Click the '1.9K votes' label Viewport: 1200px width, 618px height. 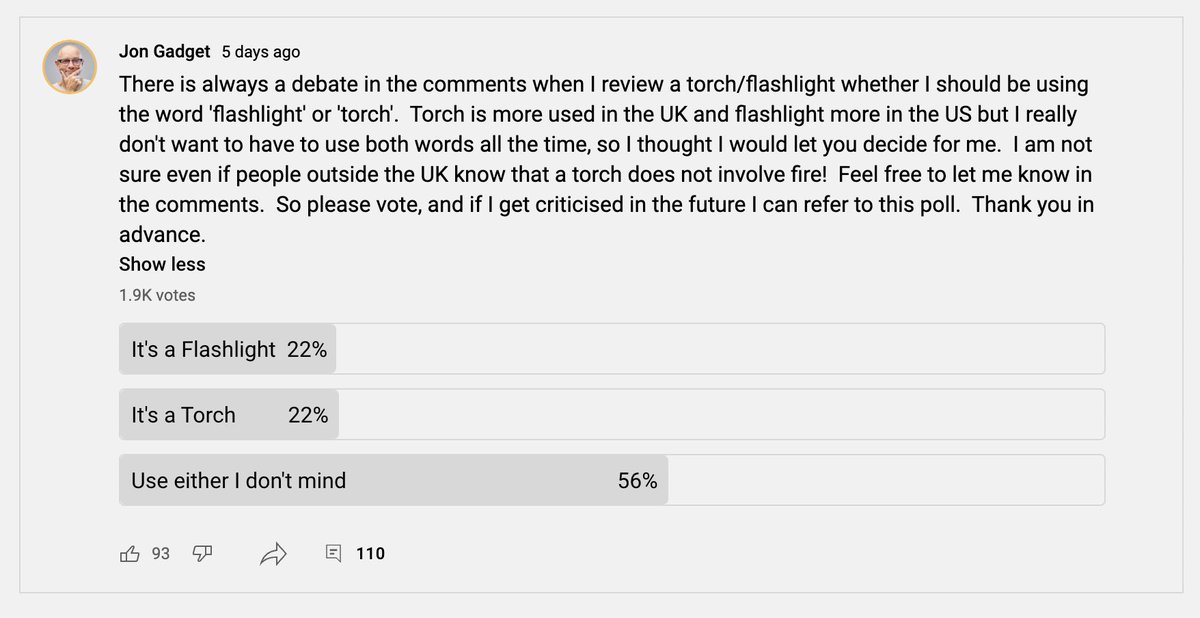[157, 295]
